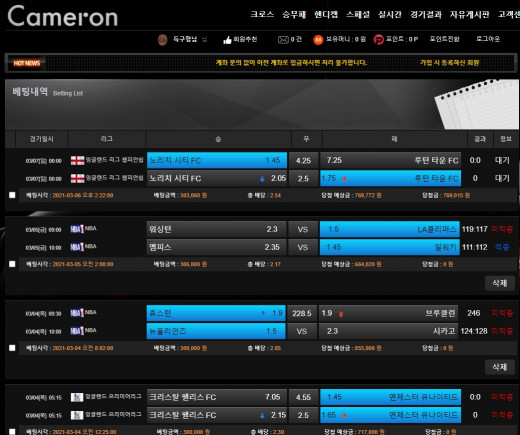Click the thumbs-up recommend icon
Viewport: 520px width, 435px height.
click(227, 40)
